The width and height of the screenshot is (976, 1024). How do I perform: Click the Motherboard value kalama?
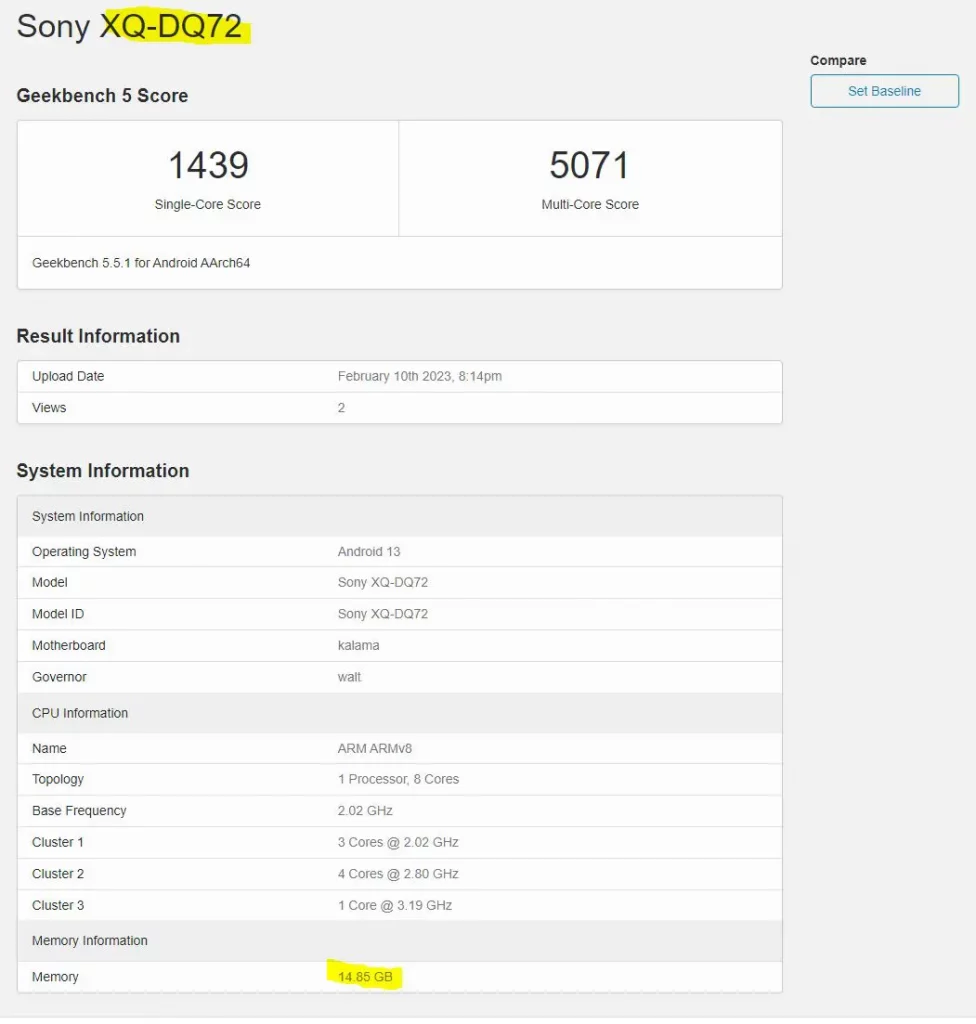358,646
